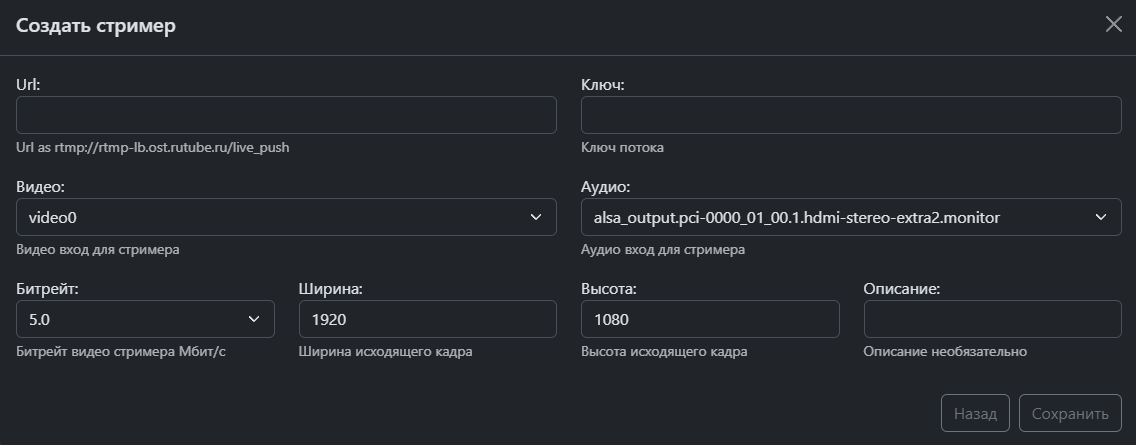Click the Битрейт: label text
Screen dimensions: 1136x445
[x=47, y=289]
